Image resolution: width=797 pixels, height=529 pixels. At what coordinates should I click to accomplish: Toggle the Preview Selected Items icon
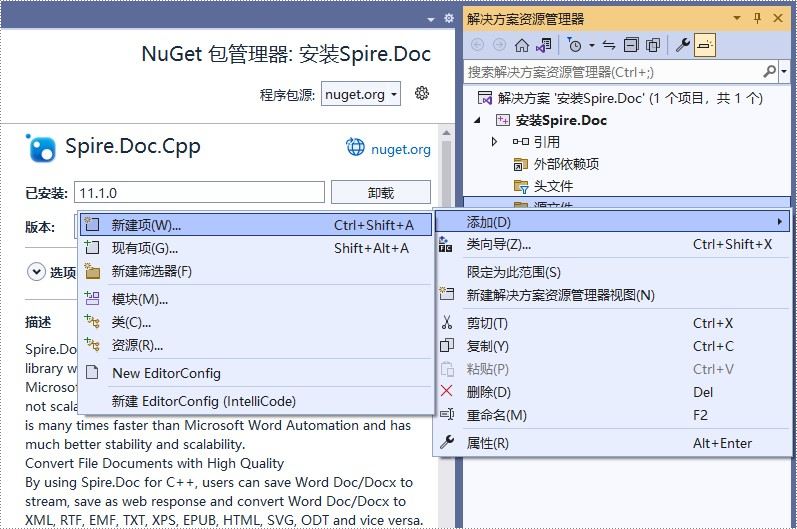tap(704, 45)
